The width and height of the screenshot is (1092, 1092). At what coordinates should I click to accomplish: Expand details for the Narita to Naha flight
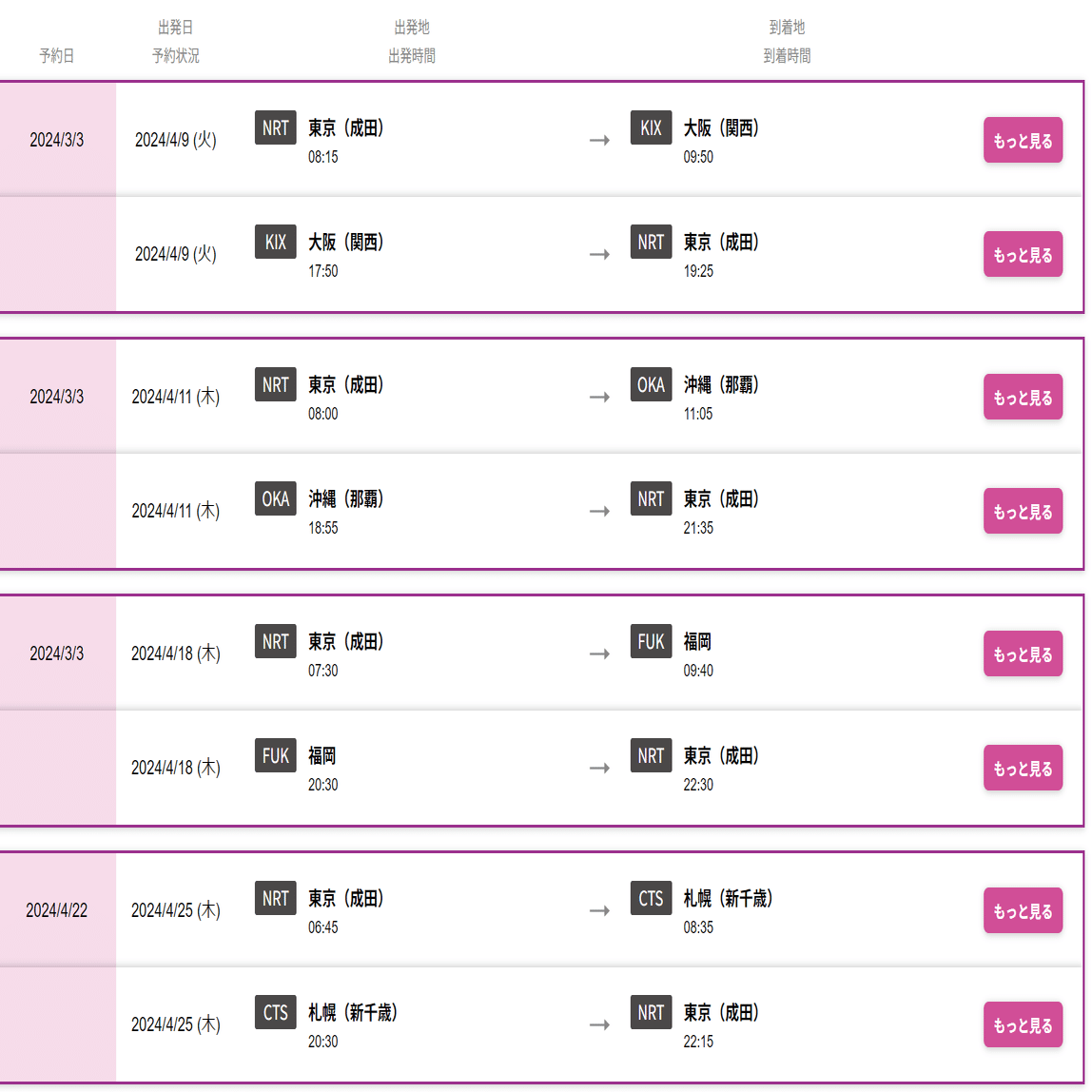tap(1023, 398)
